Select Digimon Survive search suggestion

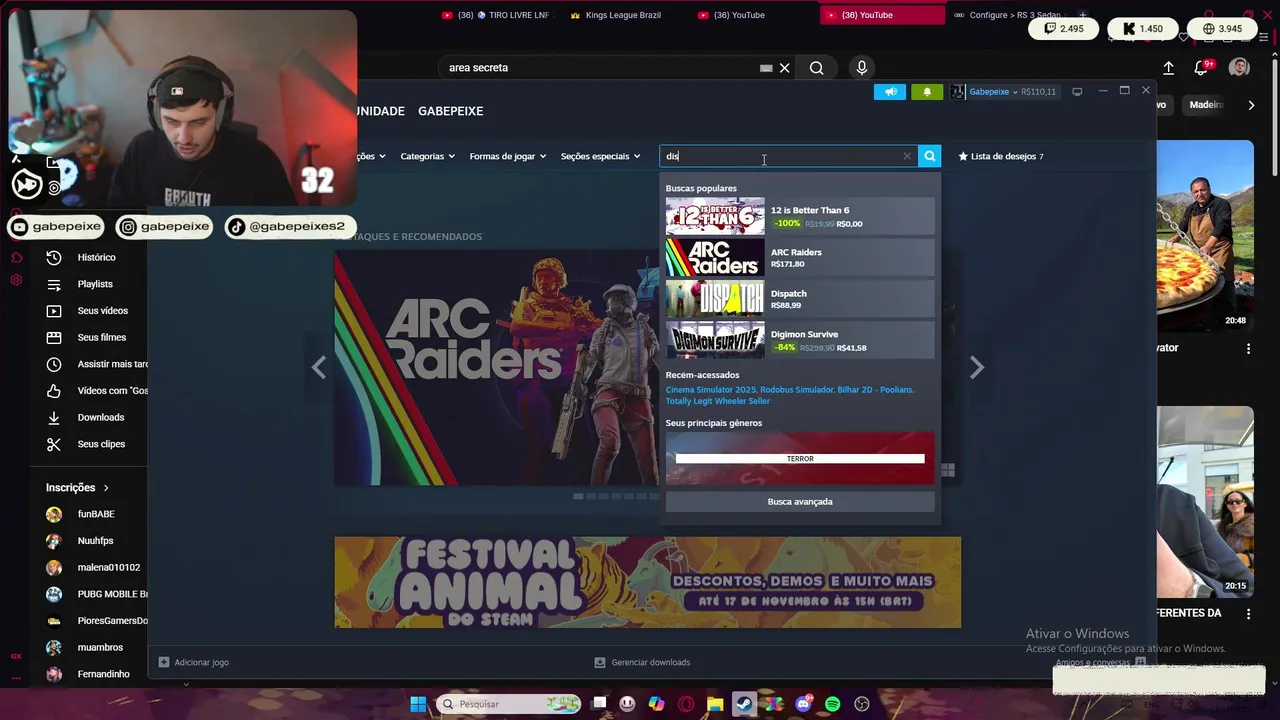coord(800,340)
